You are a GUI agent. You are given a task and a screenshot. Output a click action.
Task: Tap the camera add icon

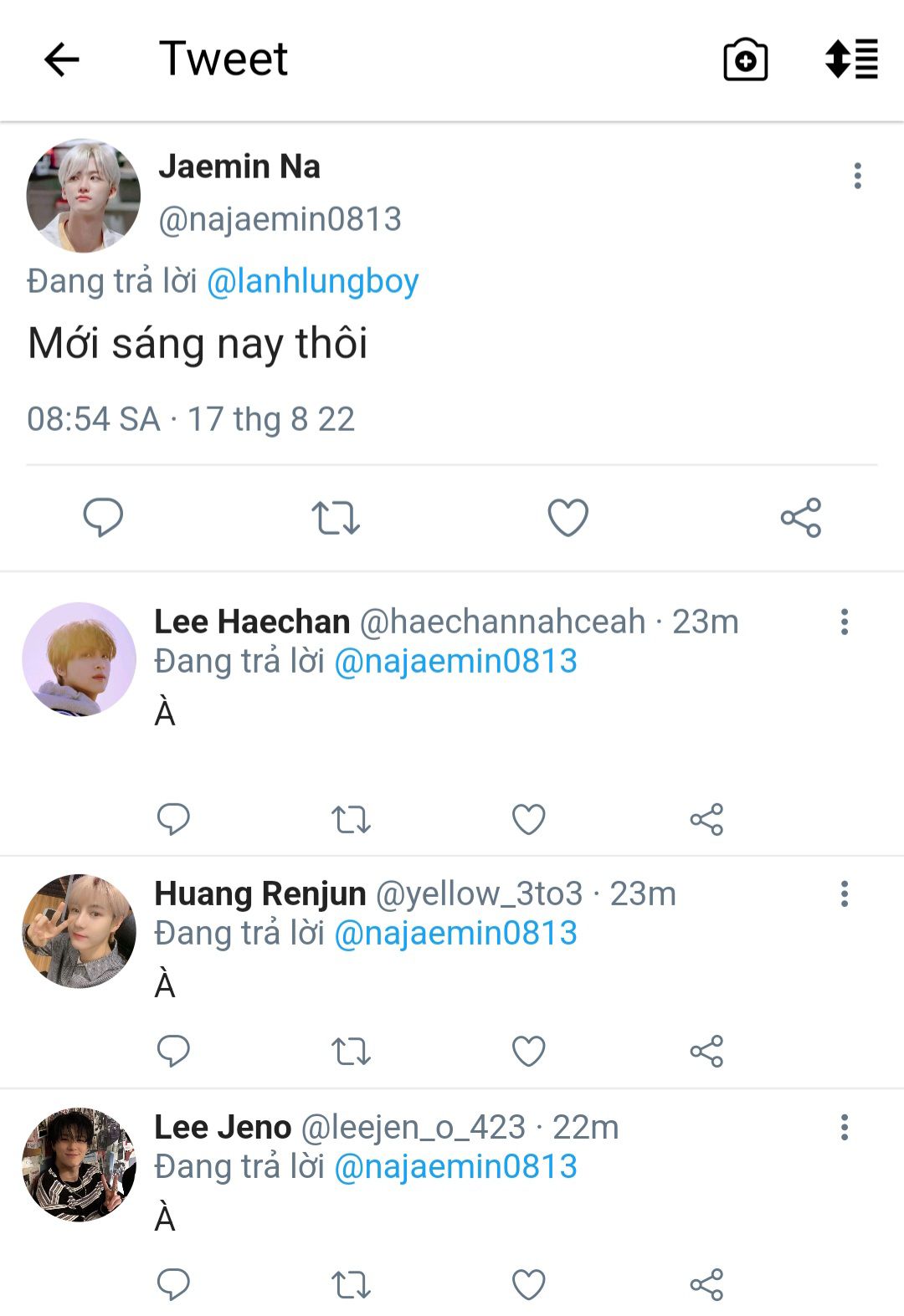[745, 60]
